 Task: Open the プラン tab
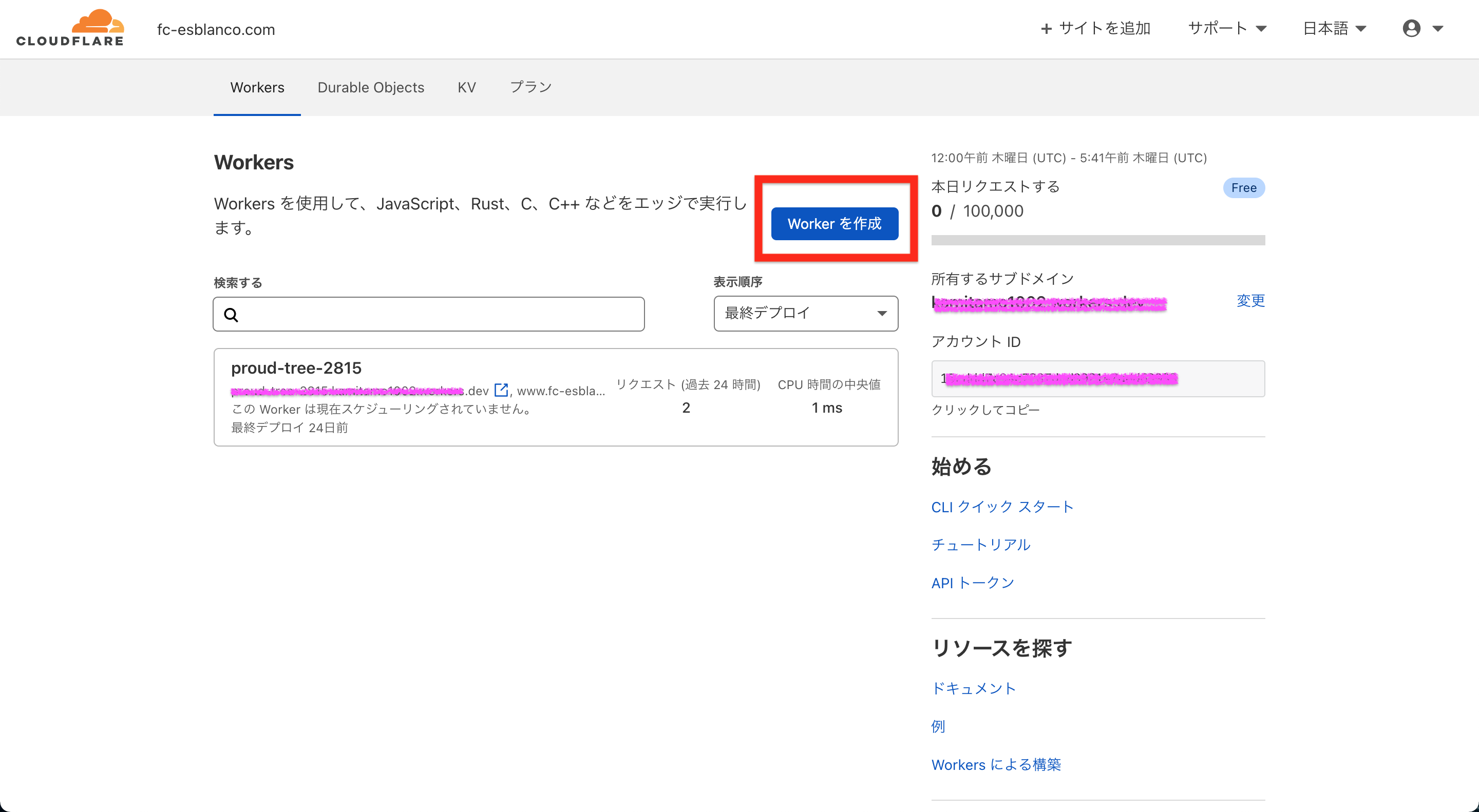coord(530,87)
